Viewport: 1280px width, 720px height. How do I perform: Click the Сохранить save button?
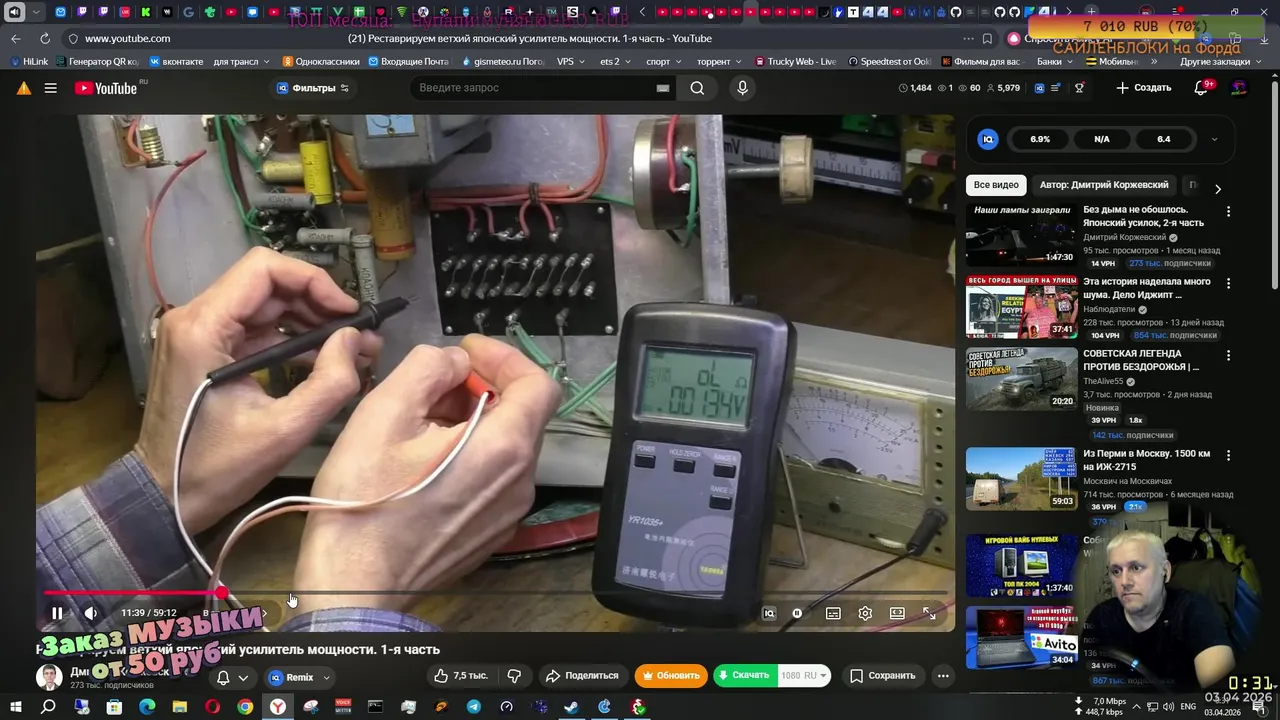tap(882, 676)
